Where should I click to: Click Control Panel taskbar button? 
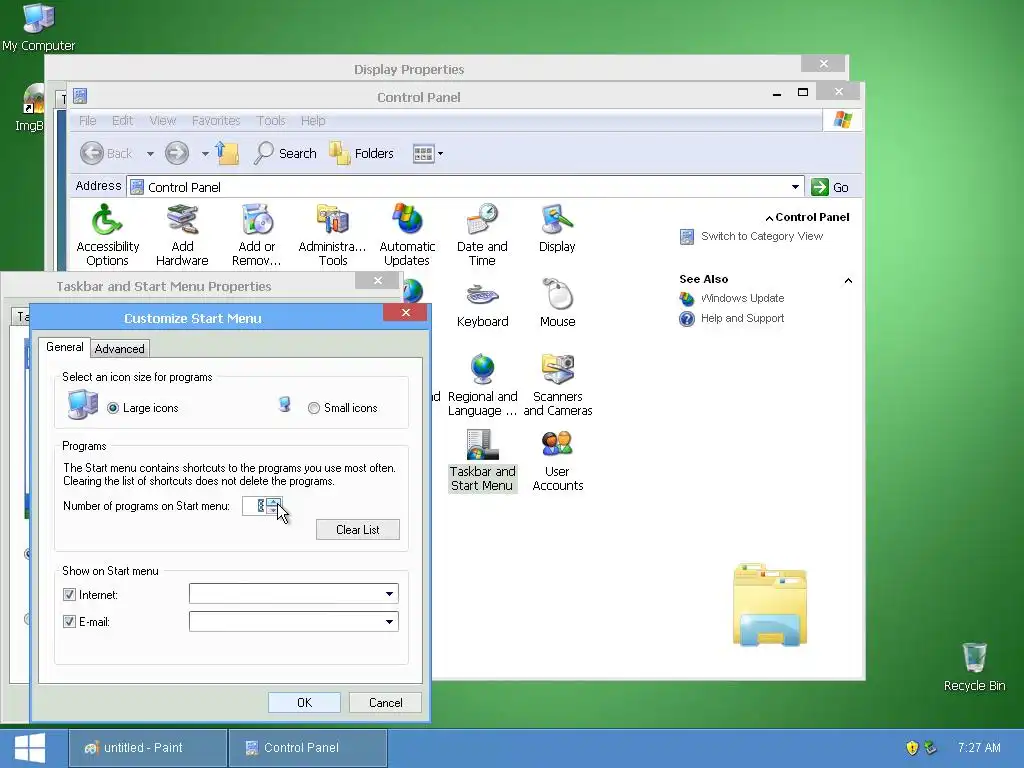tap(308, 748)
